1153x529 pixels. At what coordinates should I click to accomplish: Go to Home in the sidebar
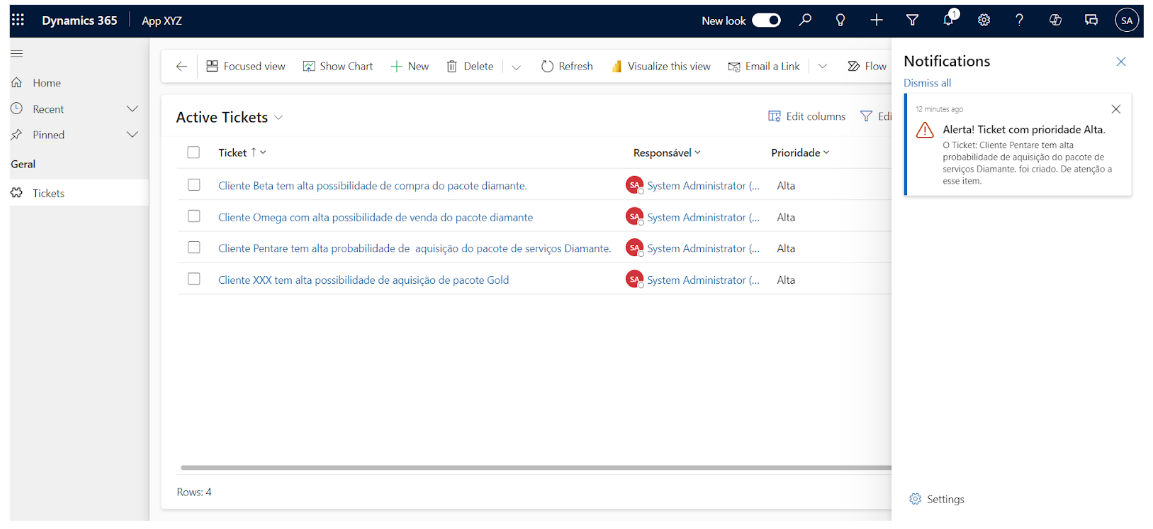[x=46, y=83]
